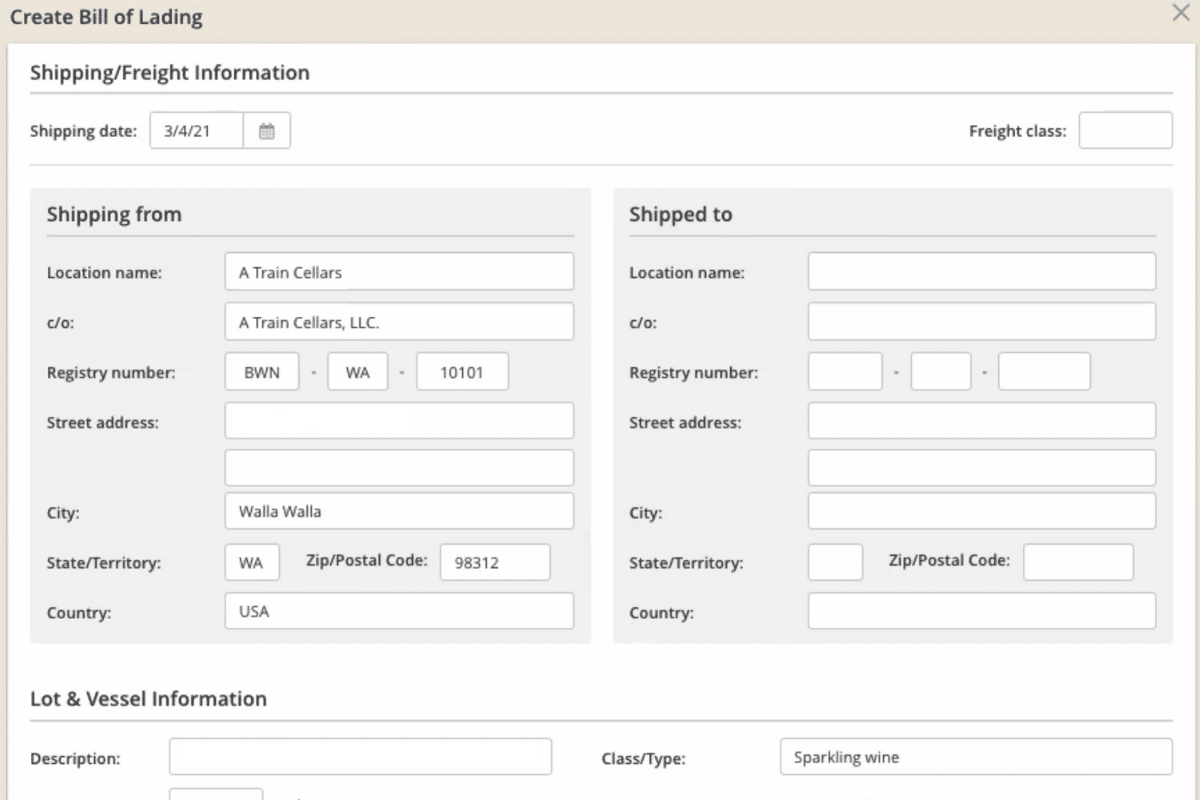This screenshot has width=1200, height=800.
Task: Click Shipping from state field WA
Action: tap(252, 562)
